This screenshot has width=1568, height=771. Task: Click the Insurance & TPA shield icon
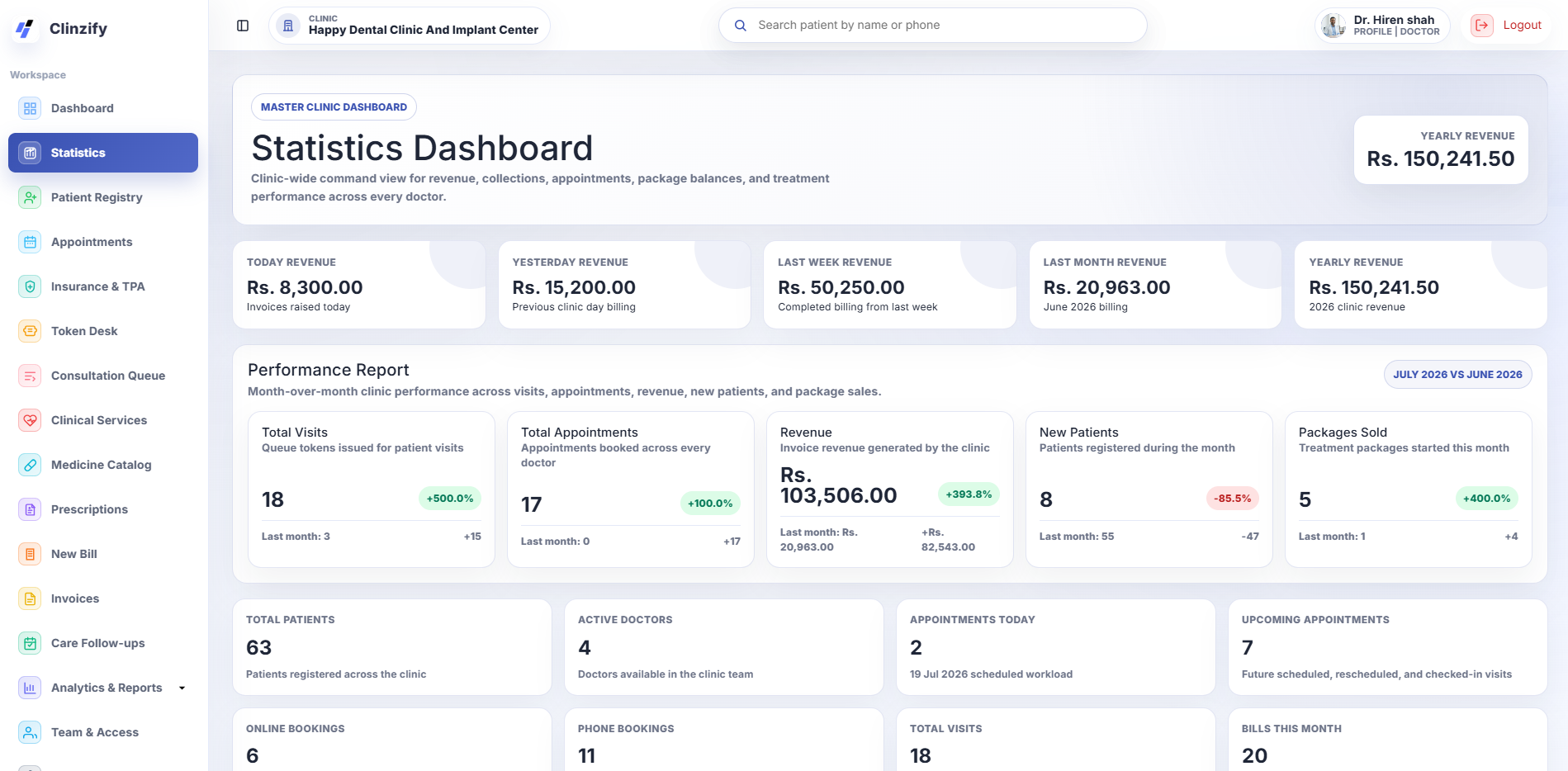pos(30,286)
